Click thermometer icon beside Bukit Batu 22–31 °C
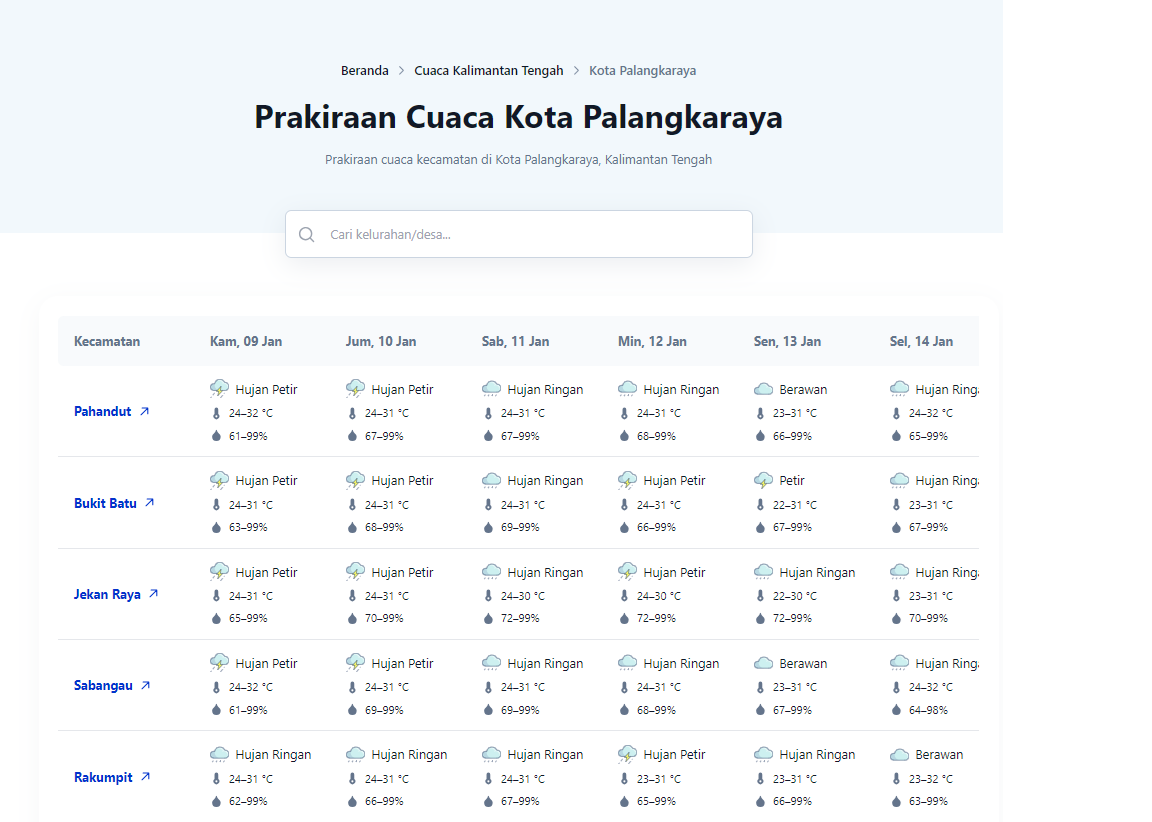Screen dimensions: 1152x822 pyautogui.click(x=760, y=505)
